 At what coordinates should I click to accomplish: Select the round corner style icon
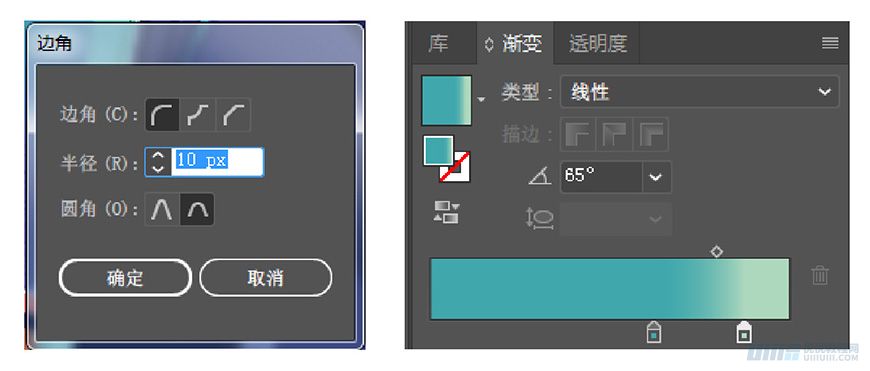tap(163, 115)
